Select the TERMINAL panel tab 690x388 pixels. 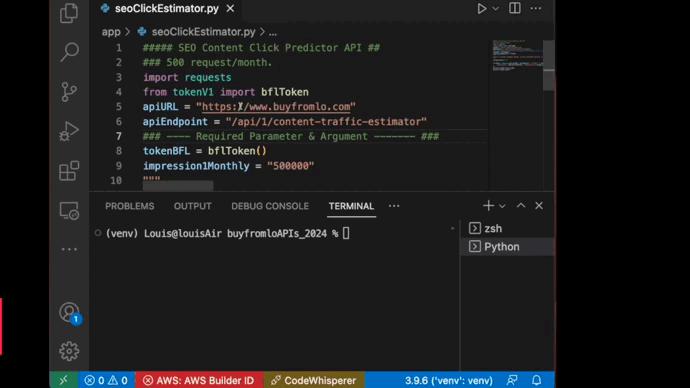click(351, 206)
